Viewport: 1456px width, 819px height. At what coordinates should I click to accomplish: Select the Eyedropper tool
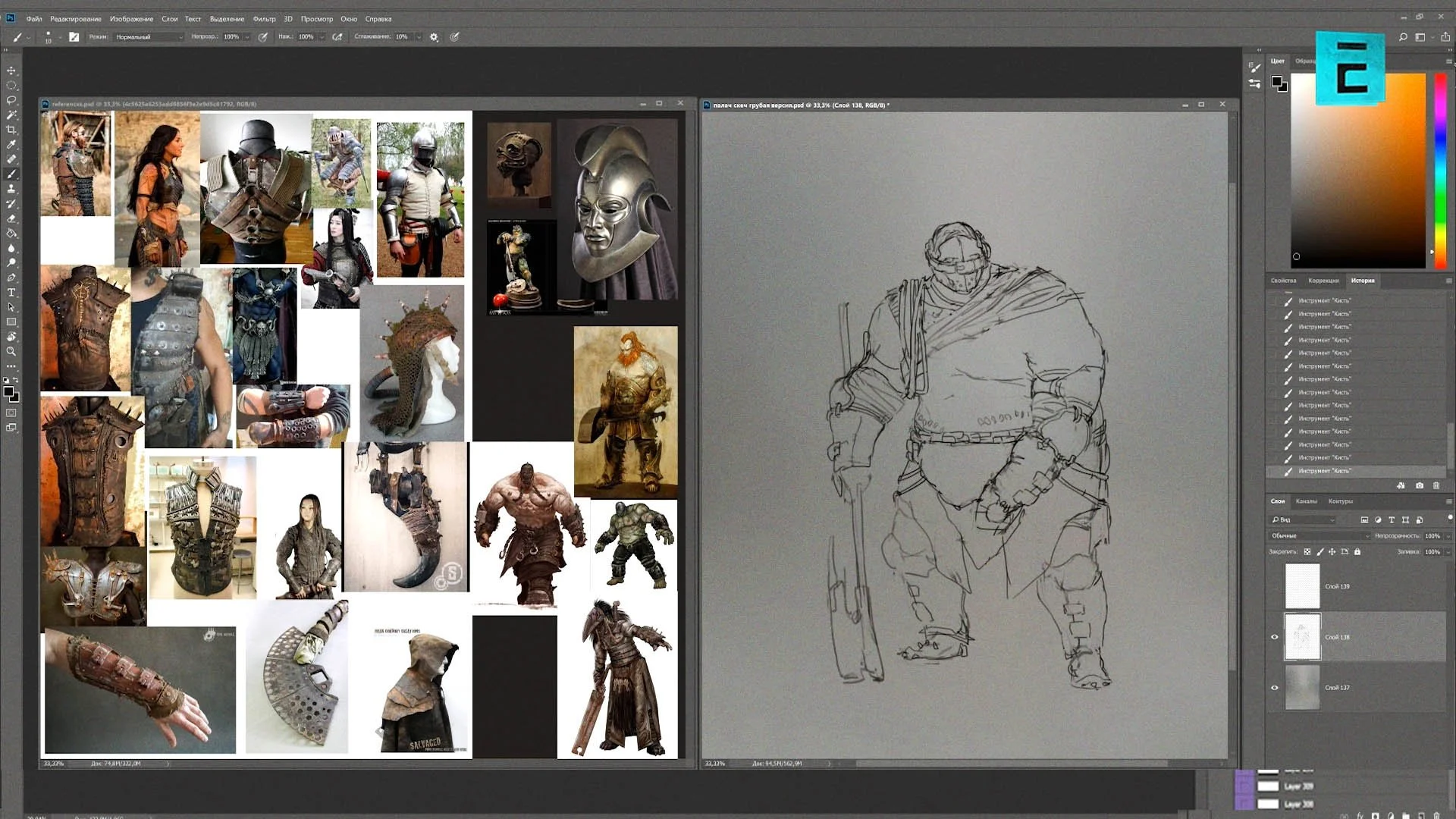point(11,144)
